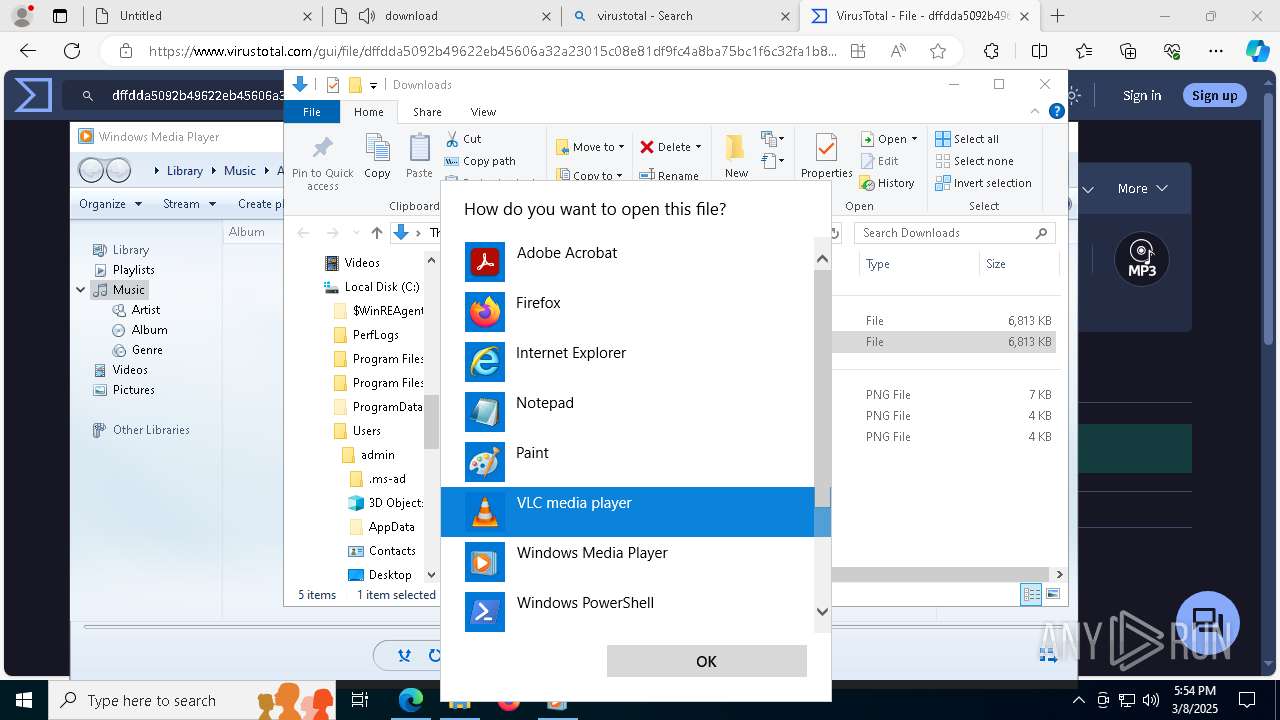Click Cut in the Clipboard group

click(x=463, y=139)
